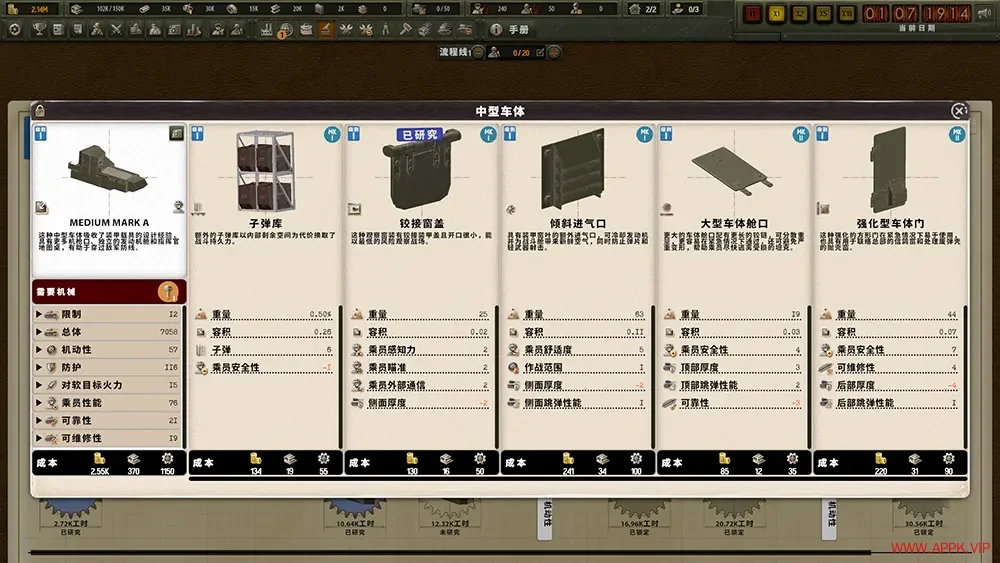1000x563 pixels.
Task: Click the settings gear in top-left toolbar
Action: (14, 30)
